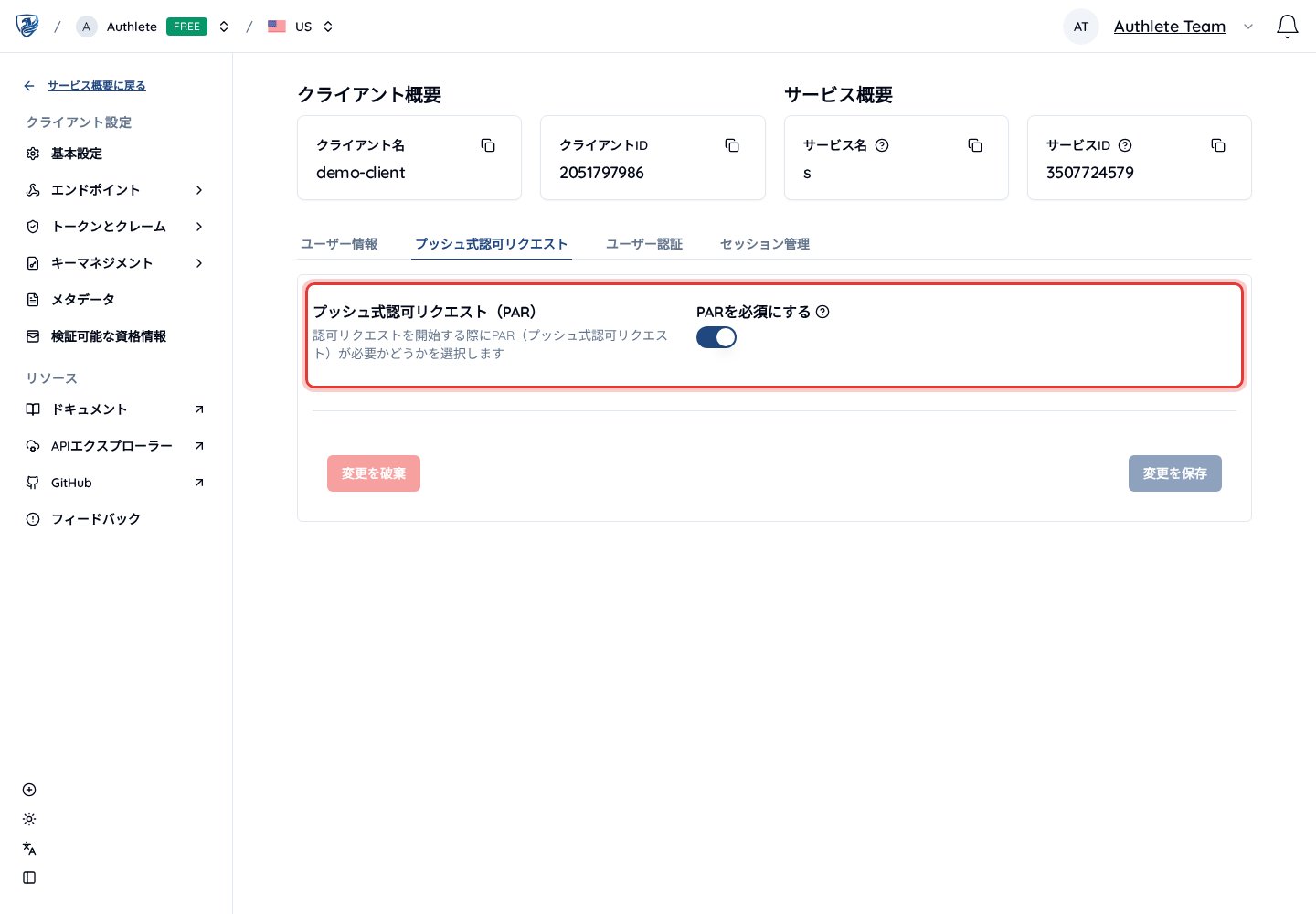Expand the トークンとクレーム chevron

tap(199, 227)
